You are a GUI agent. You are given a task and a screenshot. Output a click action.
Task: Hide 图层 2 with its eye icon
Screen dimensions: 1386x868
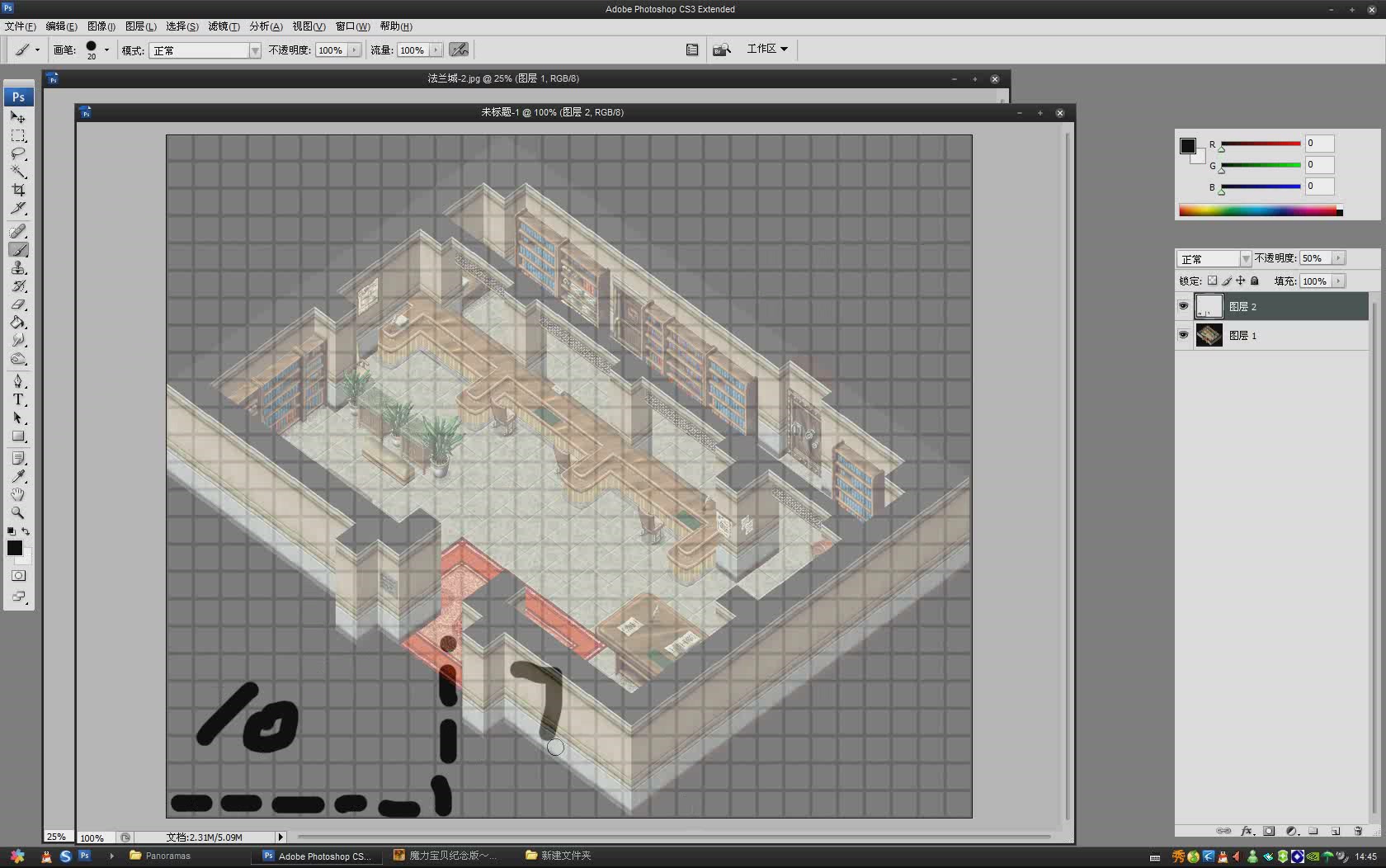coord(1183,306)
